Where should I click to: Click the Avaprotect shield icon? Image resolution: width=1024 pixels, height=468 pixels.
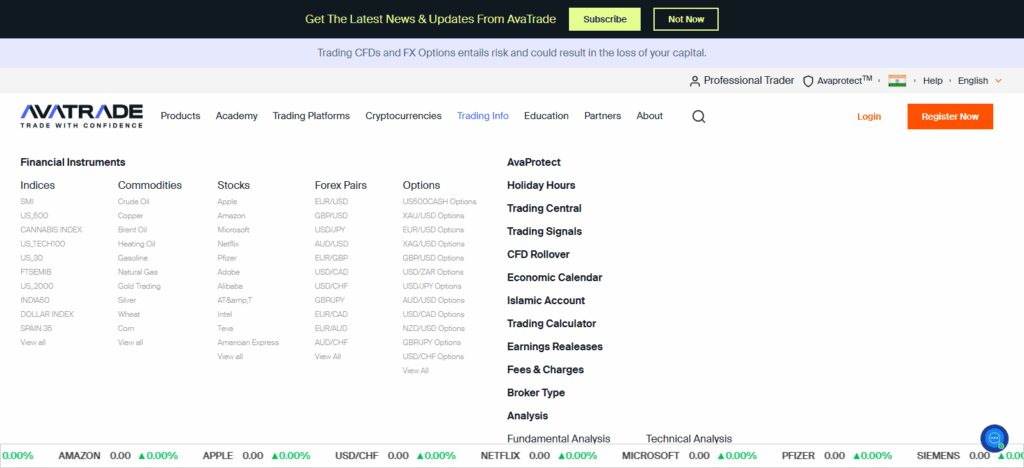coord(808,81)
